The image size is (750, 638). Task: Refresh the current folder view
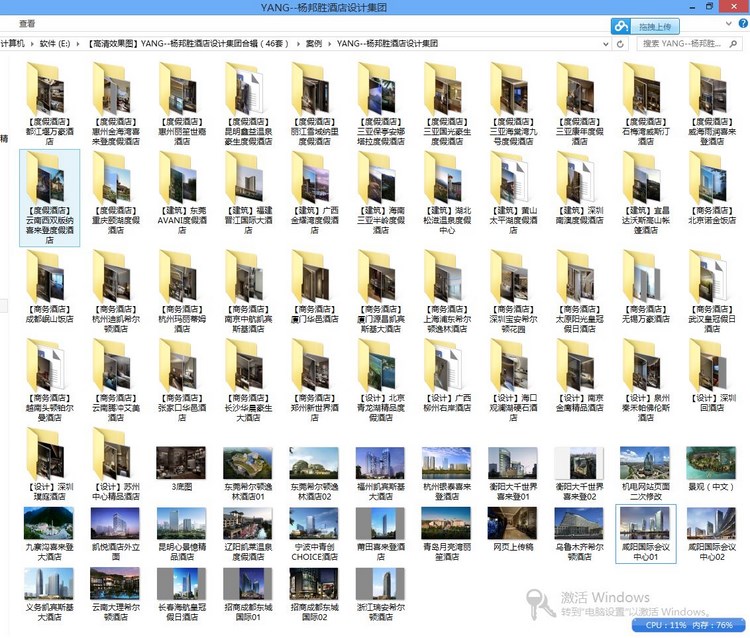[620, 44]
